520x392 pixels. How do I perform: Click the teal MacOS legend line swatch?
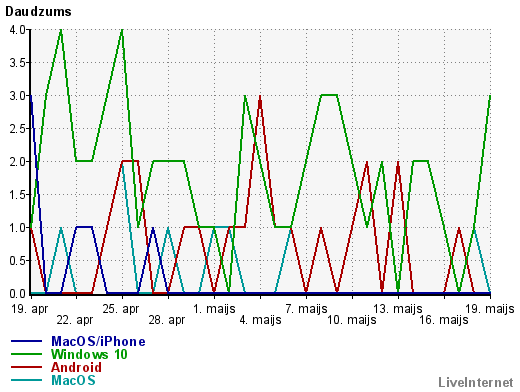(26, 380)
